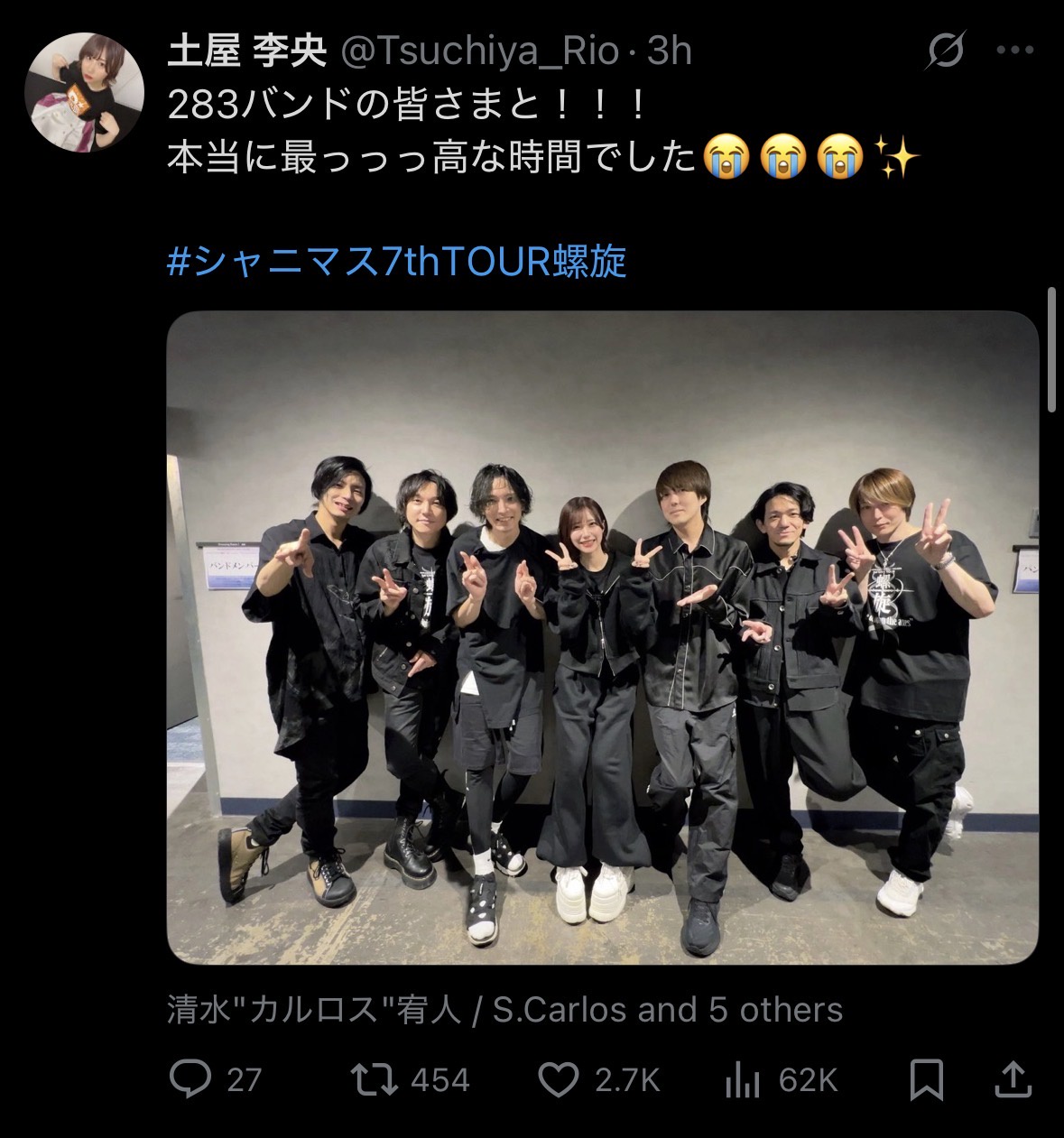
Task: Open @Tsuchiya_Rio handle link
Action: click(478, 51)
